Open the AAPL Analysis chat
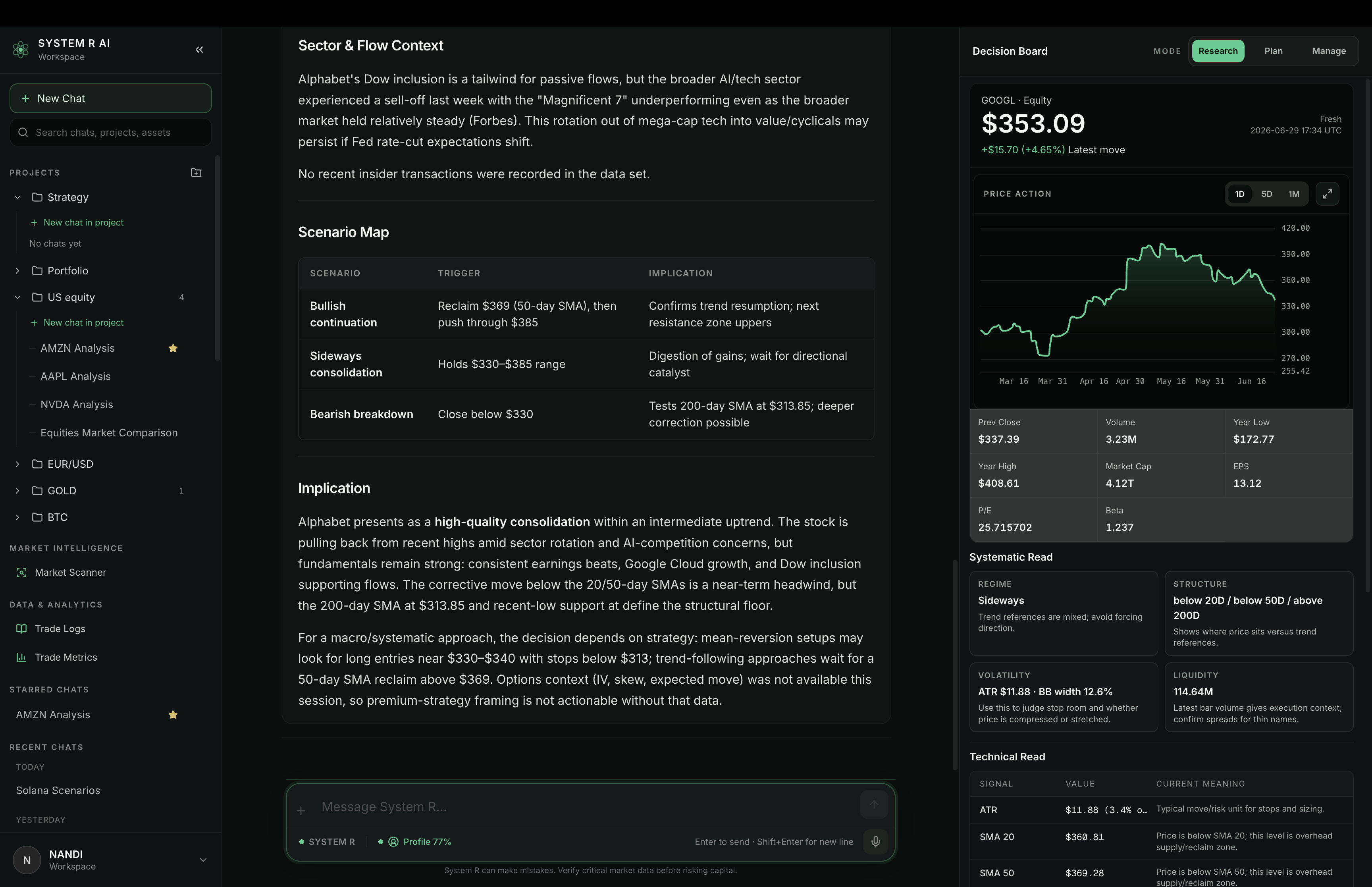Image resolution: width=1372 pixels, height=887 pixels. 75,376
